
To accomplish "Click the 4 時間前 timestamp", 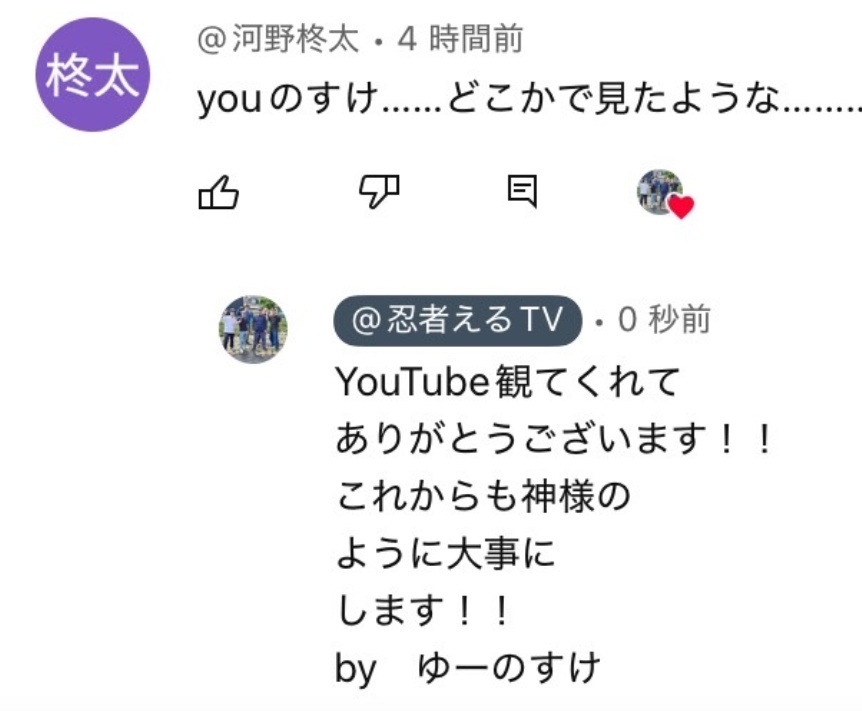I will [460, 40].
